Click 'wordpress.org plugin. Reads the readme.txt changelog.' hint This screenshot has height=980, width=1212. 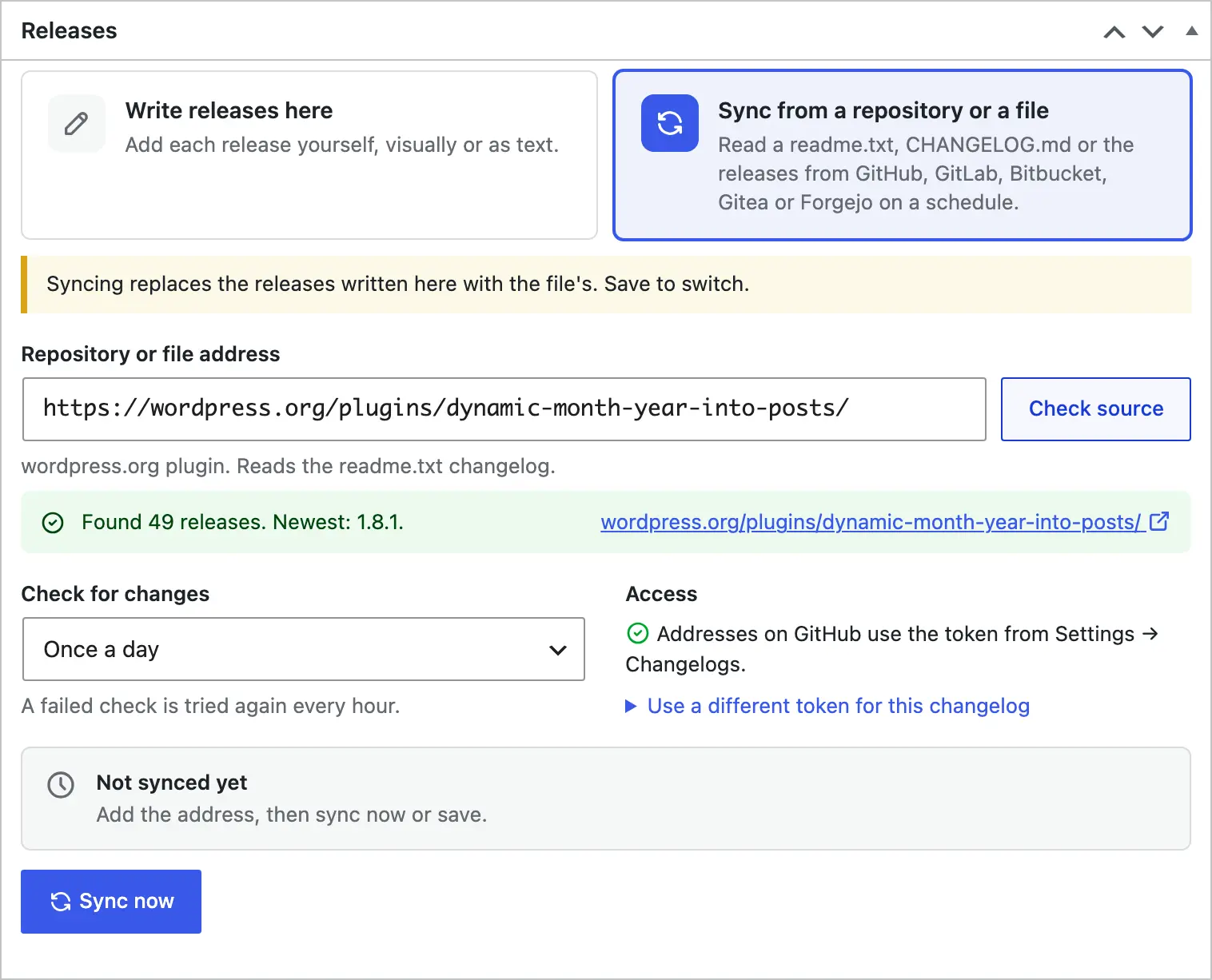(289, 466)
